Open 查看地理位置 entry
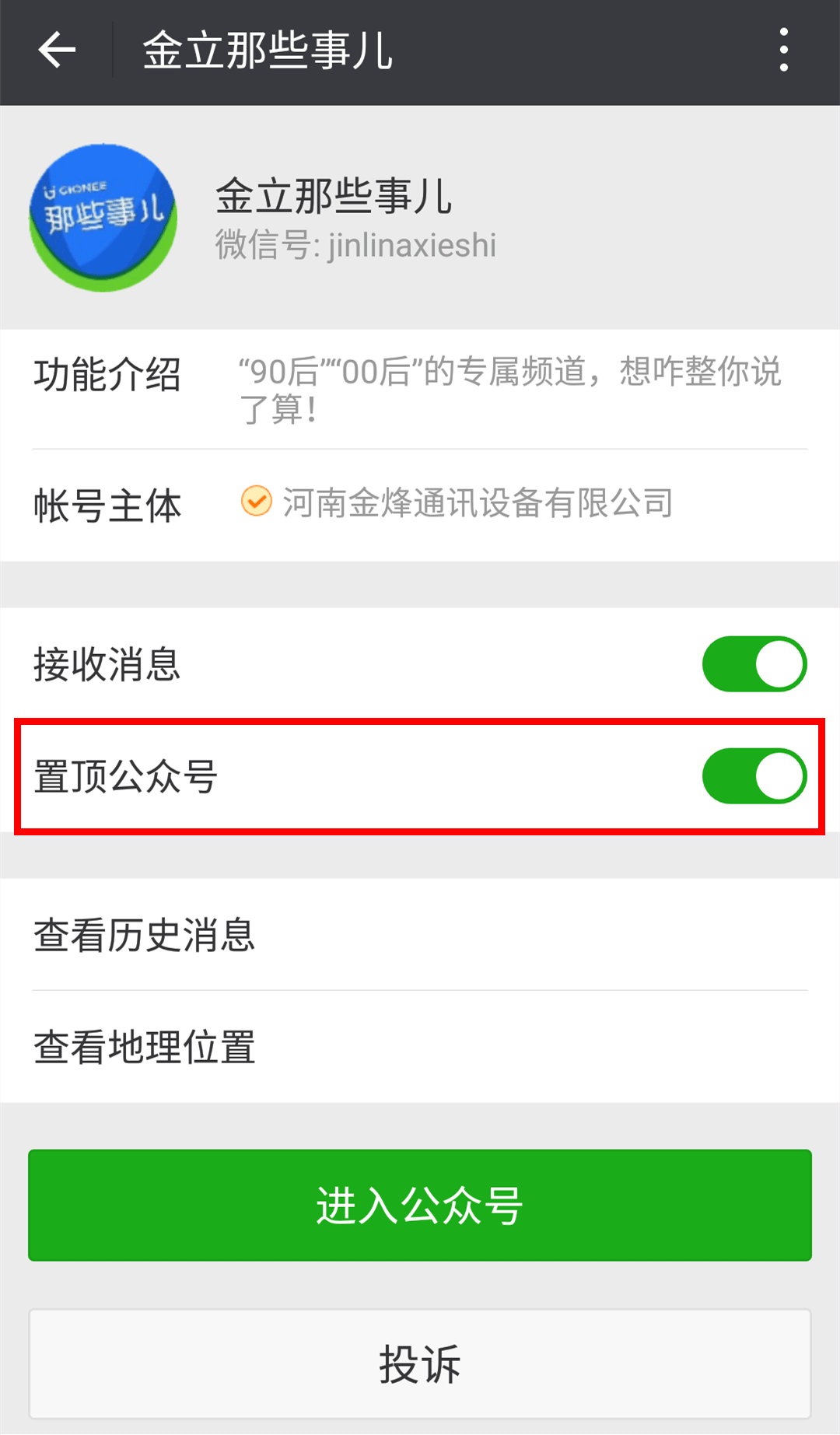840x1435 pixels. pyautogui.click(x=420, y=1047)
